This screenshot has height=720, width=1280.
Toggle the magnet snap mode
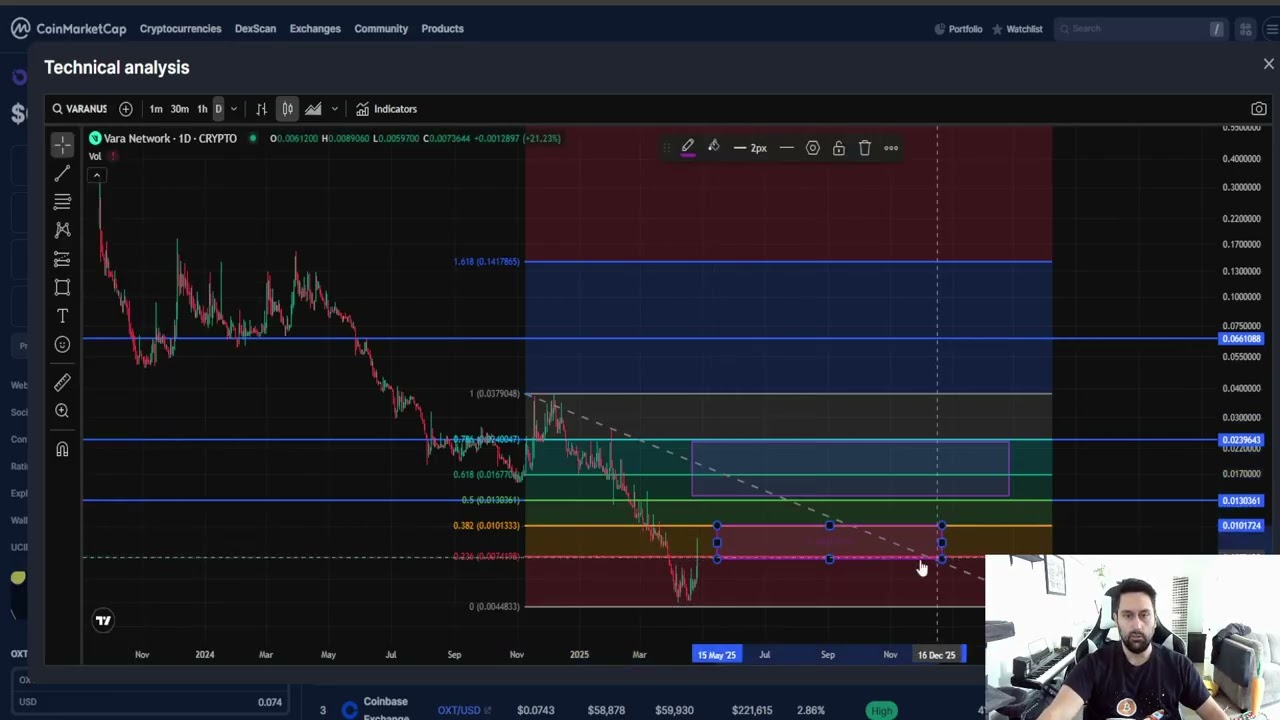coord(62,449)
